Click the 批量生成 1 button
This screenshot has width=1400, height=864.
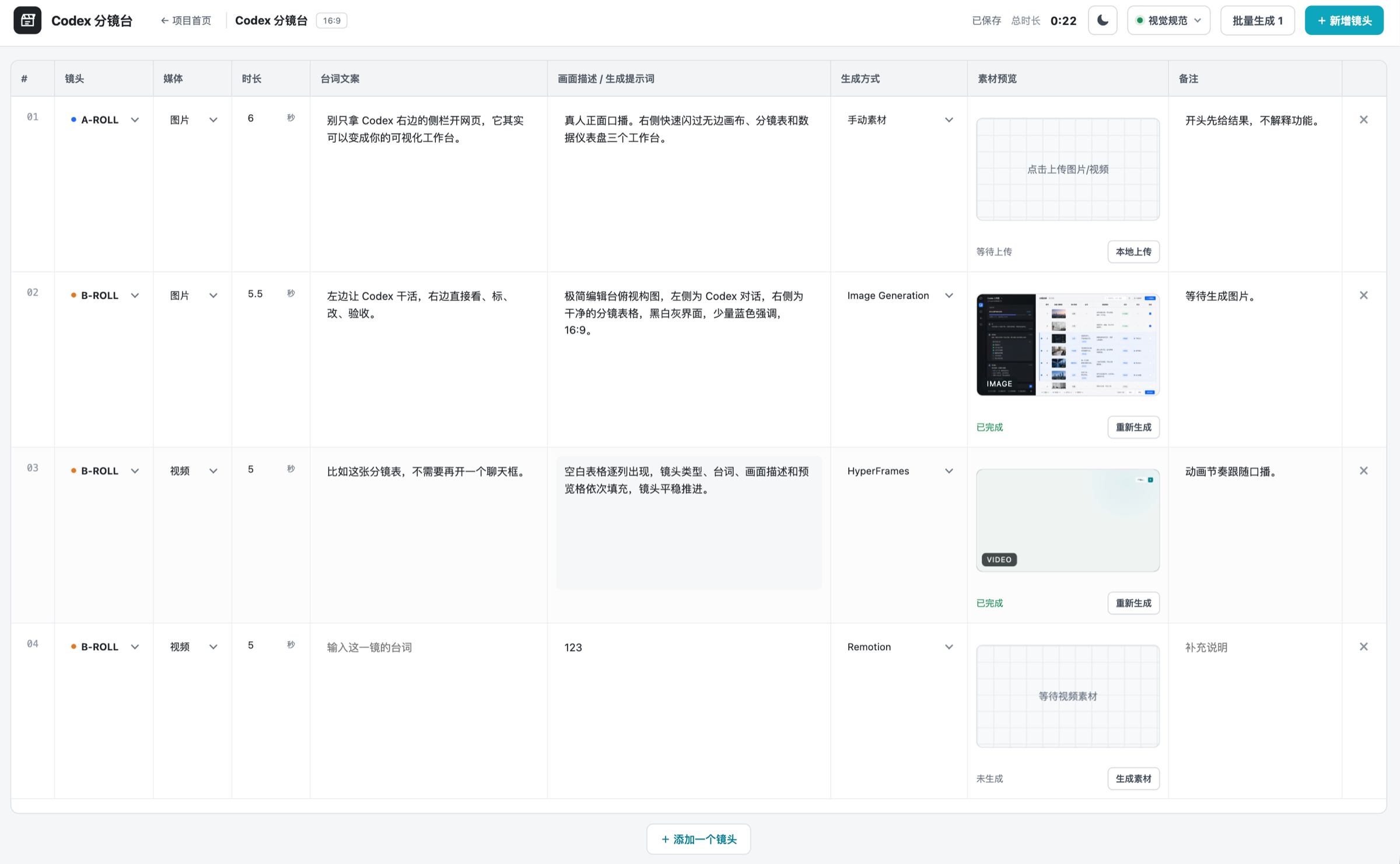point(1257,20)
